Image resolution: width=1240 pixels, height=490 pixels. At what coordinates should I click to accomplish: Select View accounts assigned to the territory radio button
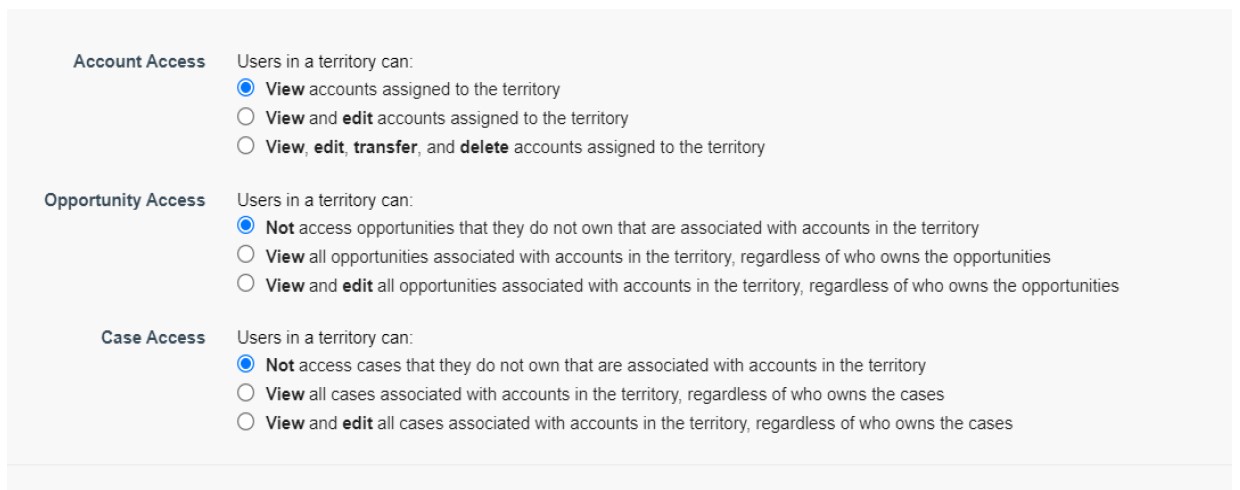tap(247, 89)
